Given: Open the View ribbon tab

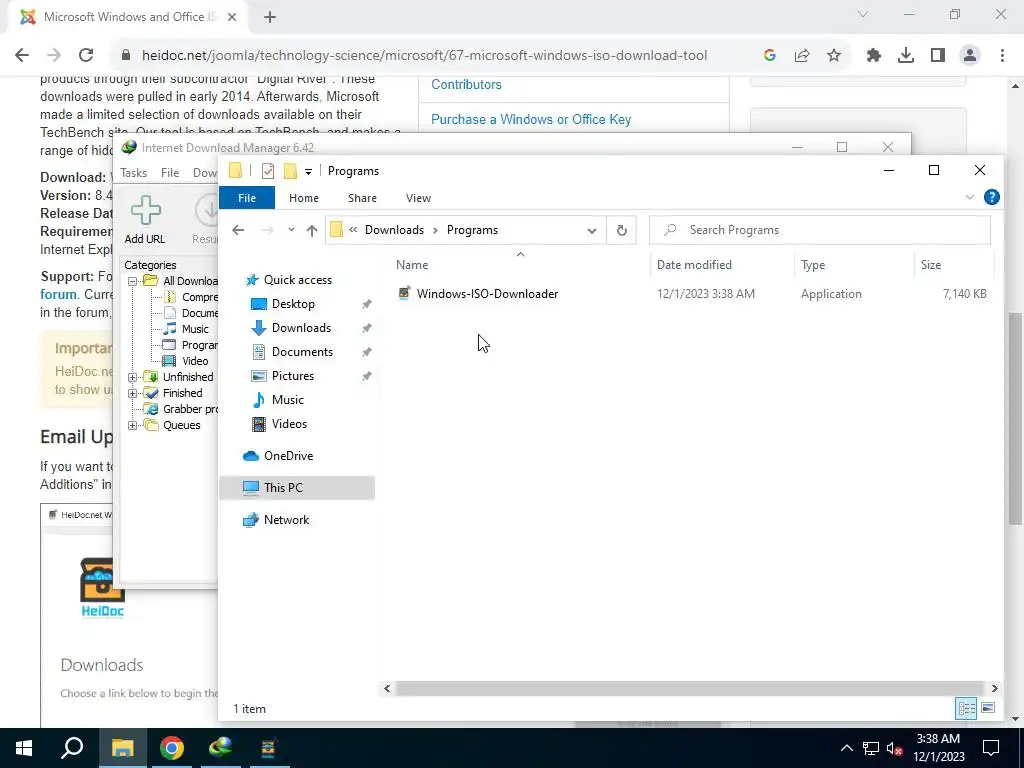Looking at the screenshot, I should pos(419,198).
